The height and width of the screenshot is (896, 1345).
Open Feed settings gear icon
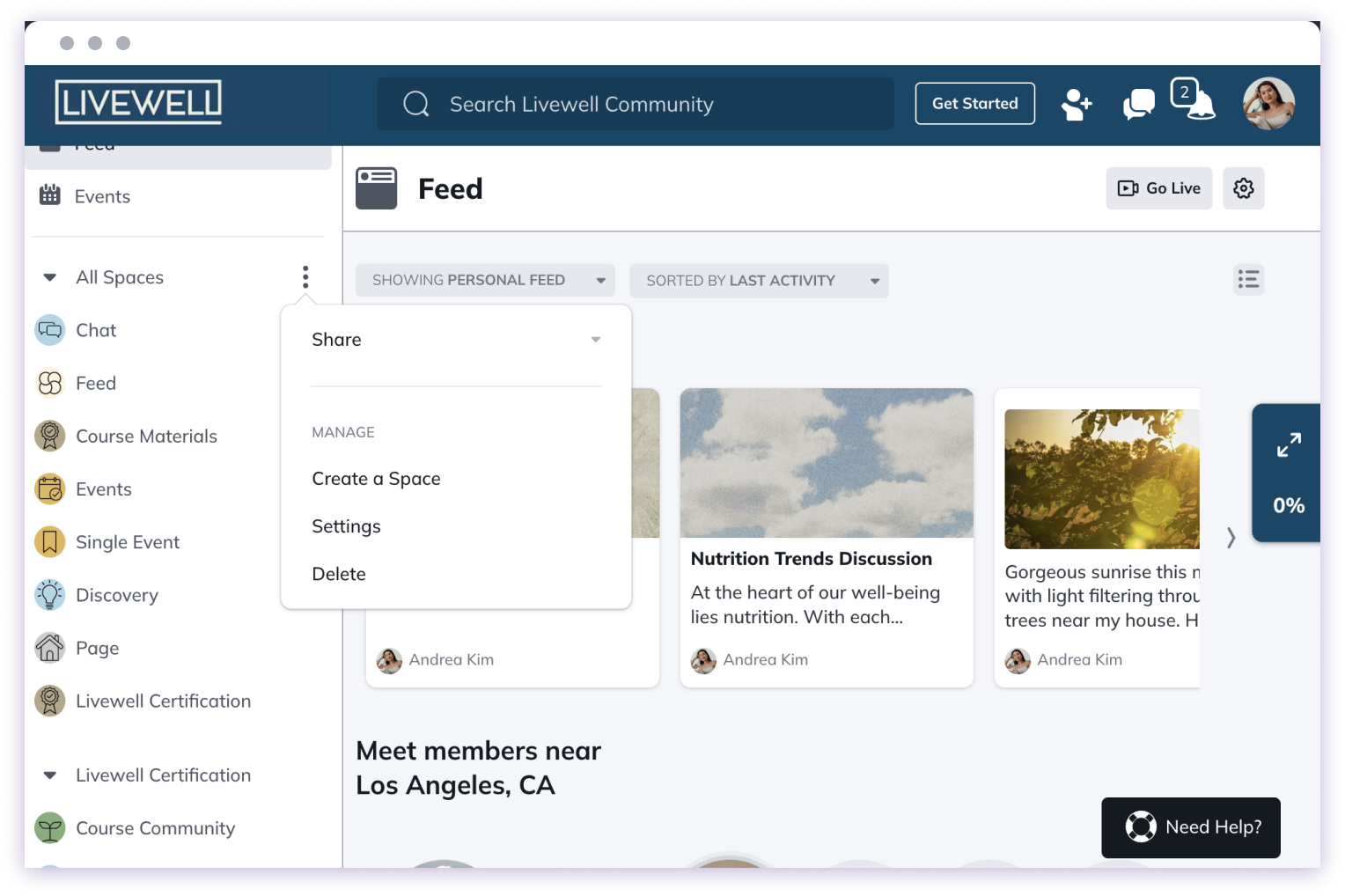click(x=1243, y=187)
